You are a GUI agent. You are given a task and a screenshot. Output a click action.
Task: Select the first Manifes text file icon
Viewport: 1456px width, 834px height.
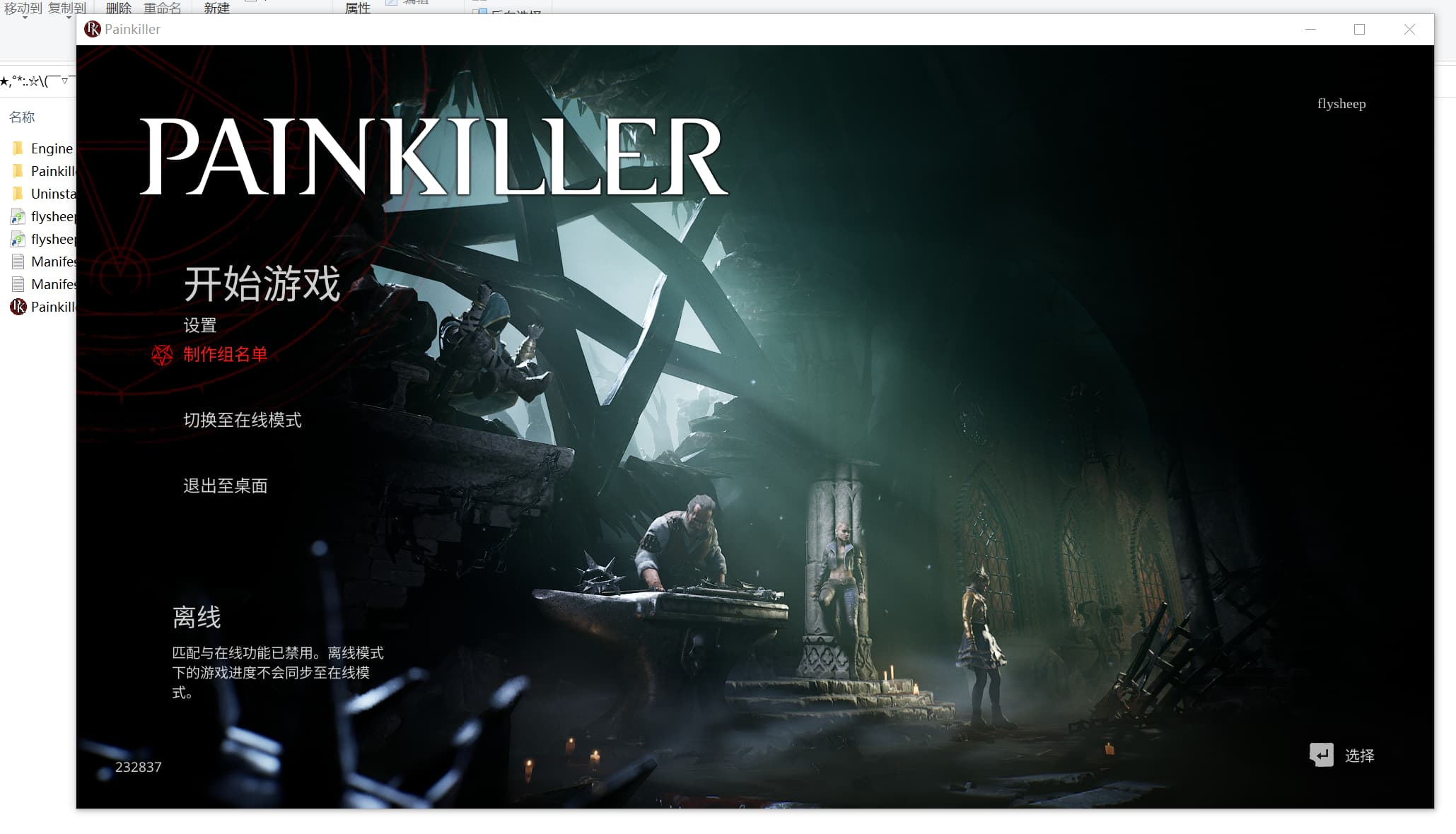(x=18, y=262)
